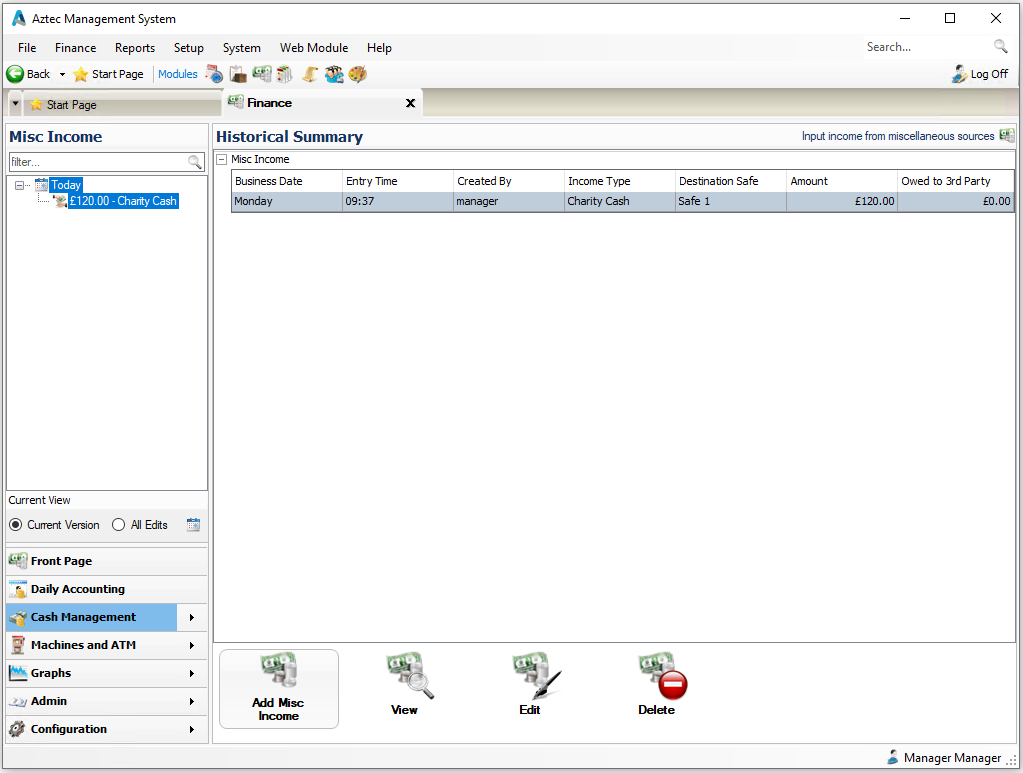Screen dimensions: 1023x773
Task: Open the Back history dropdown arrow
Action: click(x=62, y=74)
